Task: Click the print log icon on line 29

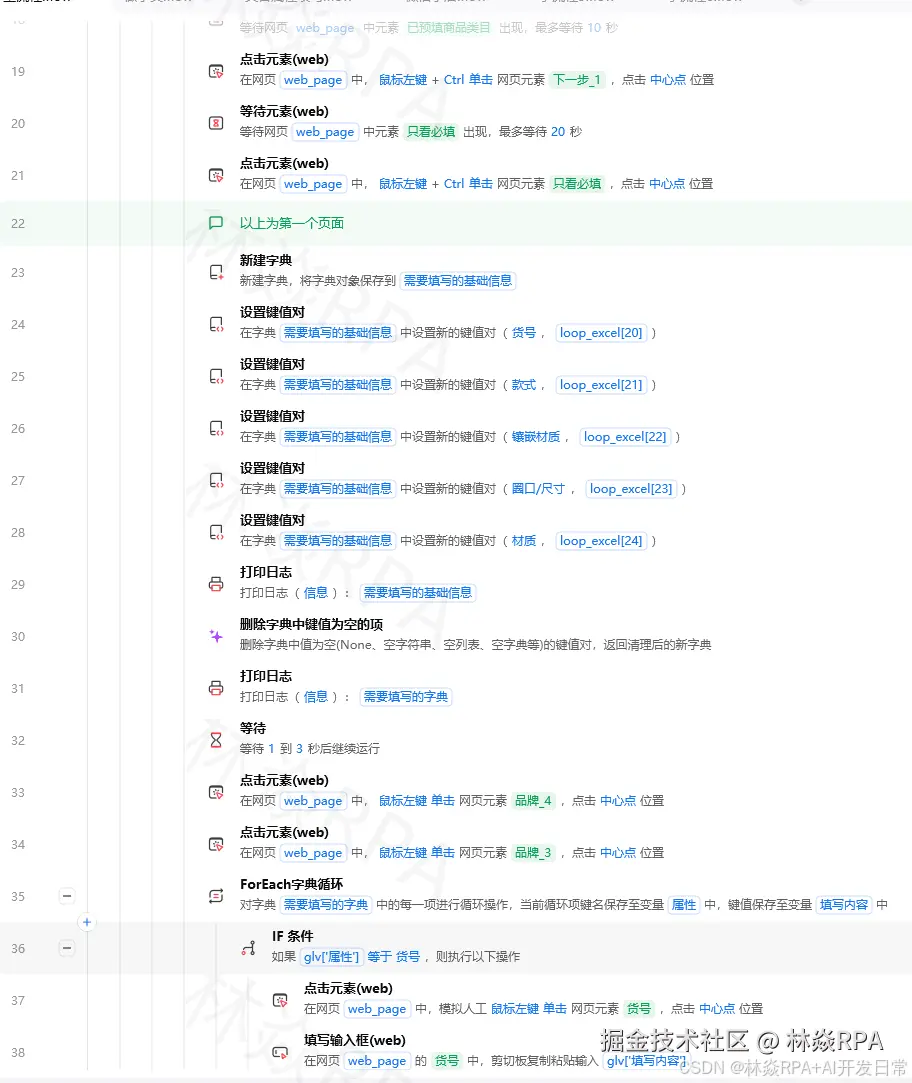Action: [x=216, y=584]
